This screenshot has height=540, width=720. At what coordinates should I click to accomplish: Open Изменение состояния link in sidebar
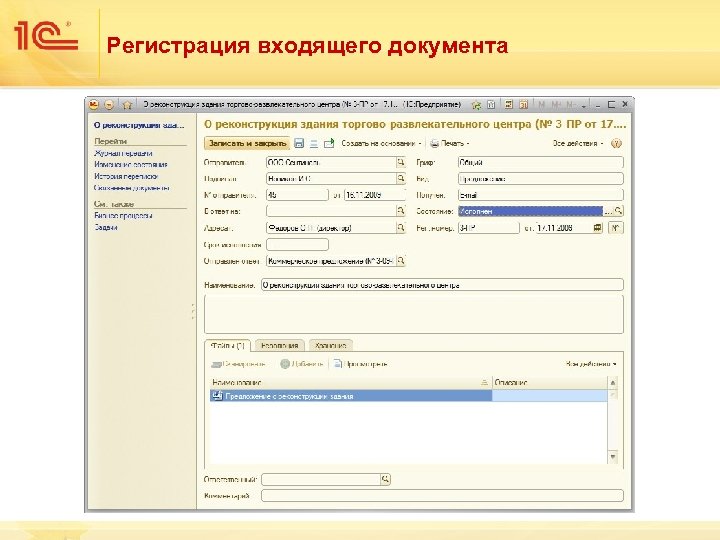tap(131, 164)
